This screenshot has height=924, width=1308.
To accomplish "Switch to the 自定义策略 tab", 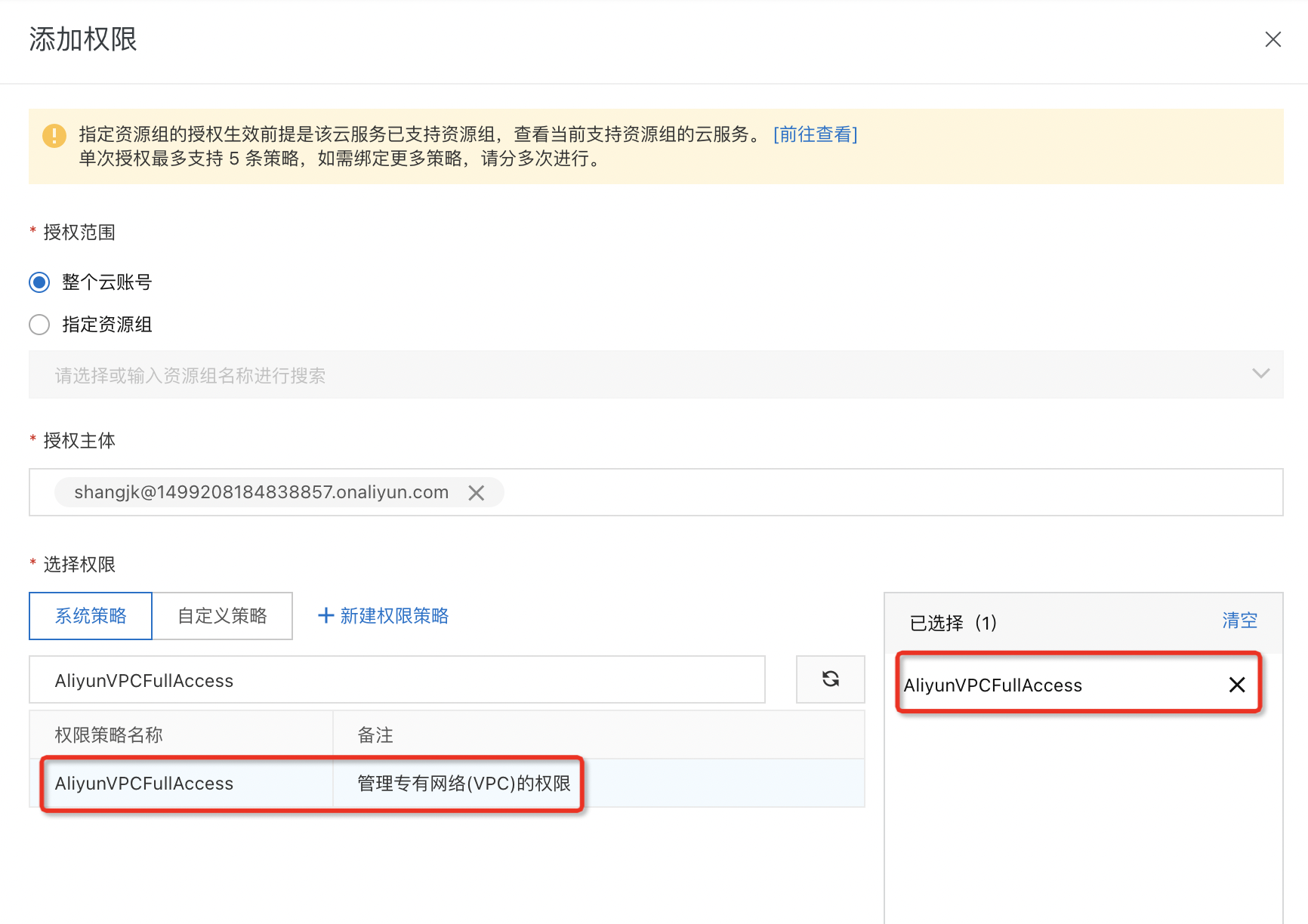I will click(222, 616).
